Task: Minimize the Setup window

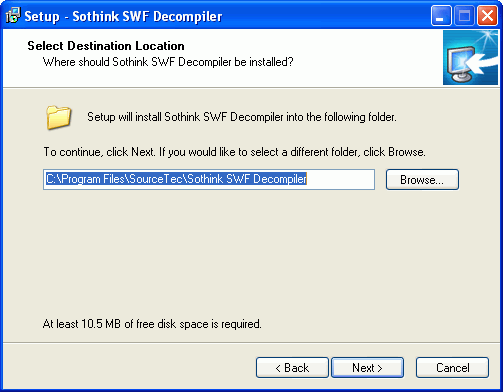Action: 441,16
